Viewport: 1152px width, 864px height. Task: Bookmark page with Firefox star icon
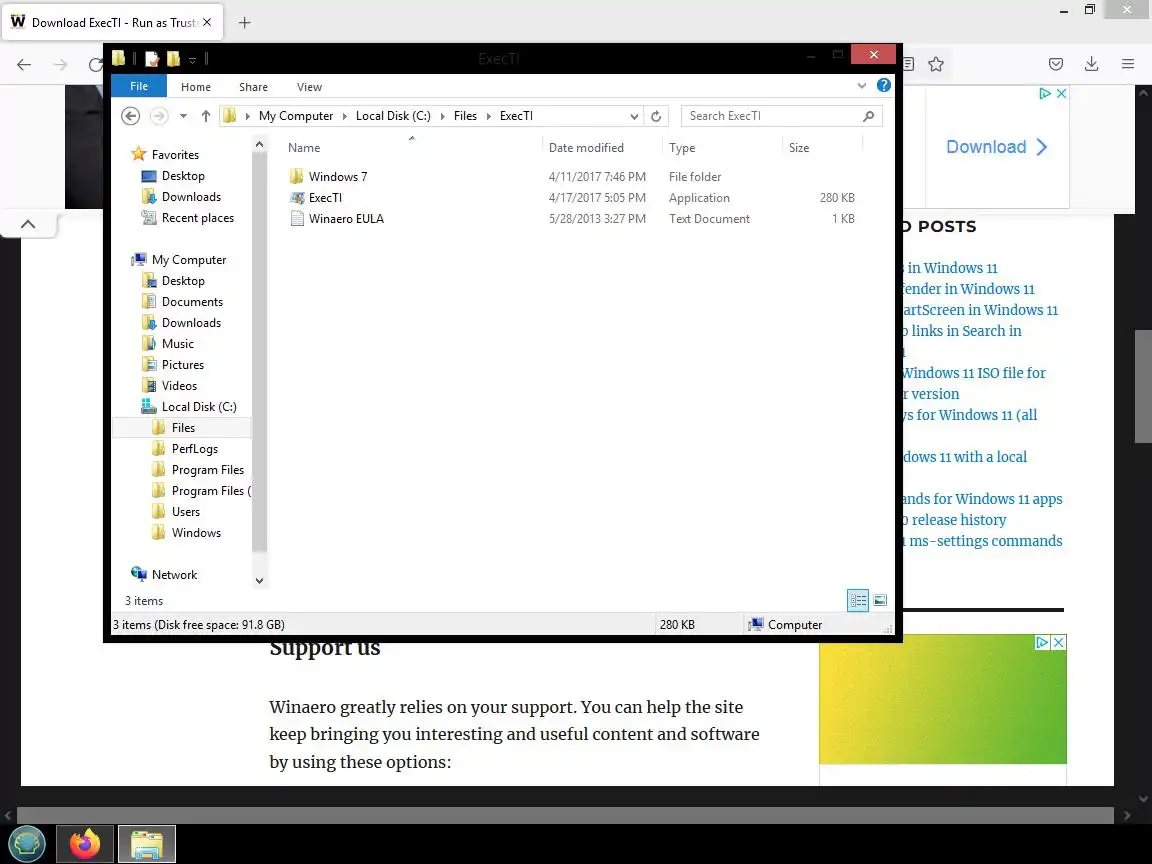(935, 65)
